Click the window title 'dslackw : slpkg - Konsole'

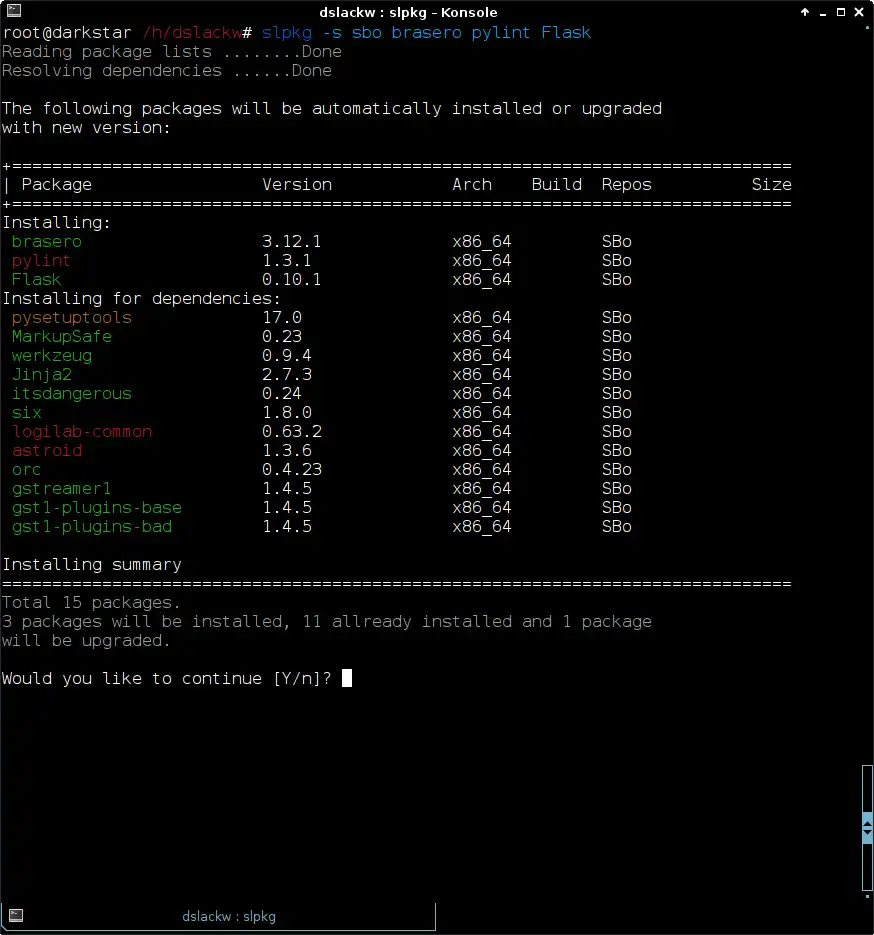tap(408, 13)
